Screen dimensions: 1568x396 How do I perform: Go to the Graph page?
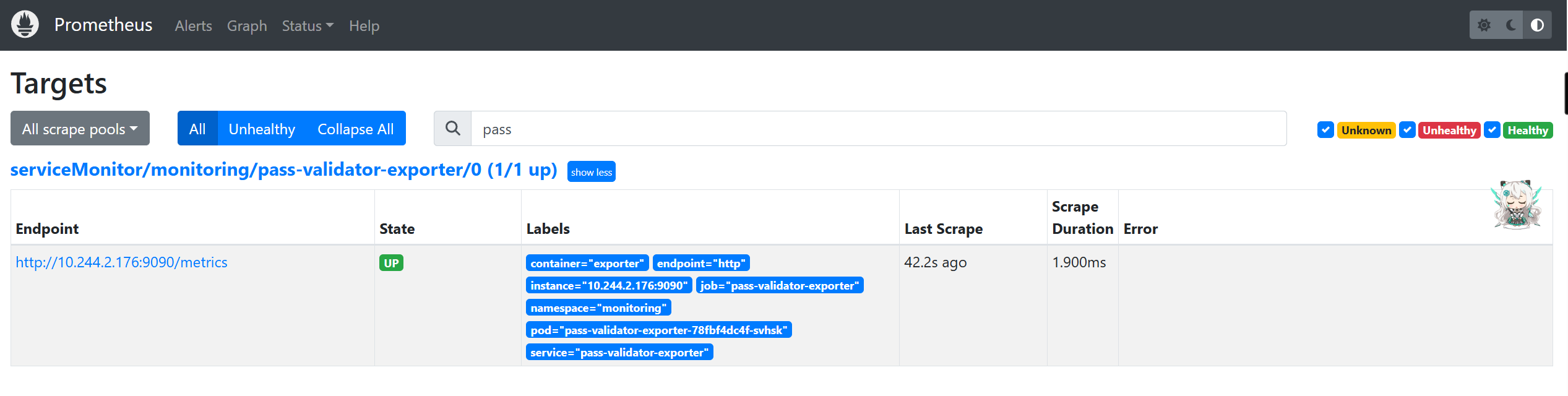[x=247, y=26]
